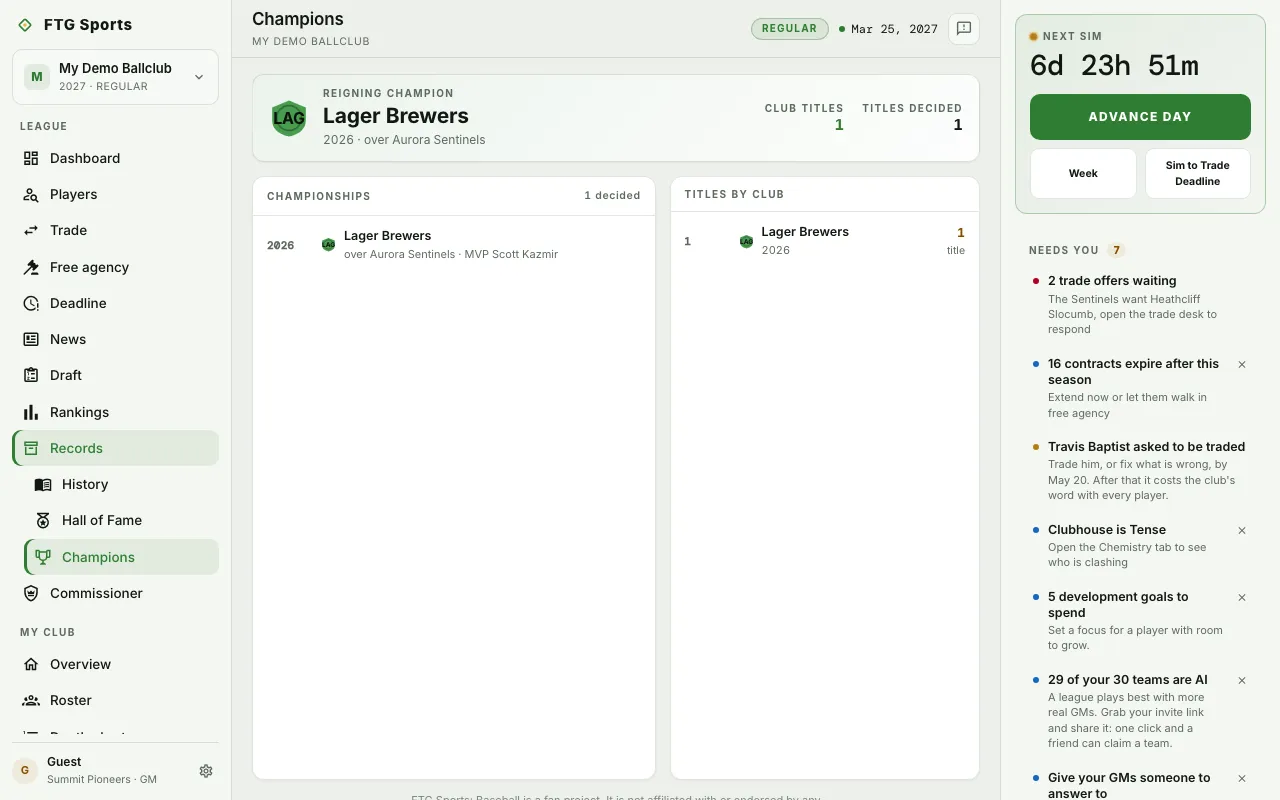1280x800 pixels.
Task: Open the 2 trade offers waiting notice
Action: pos(1140,305)
